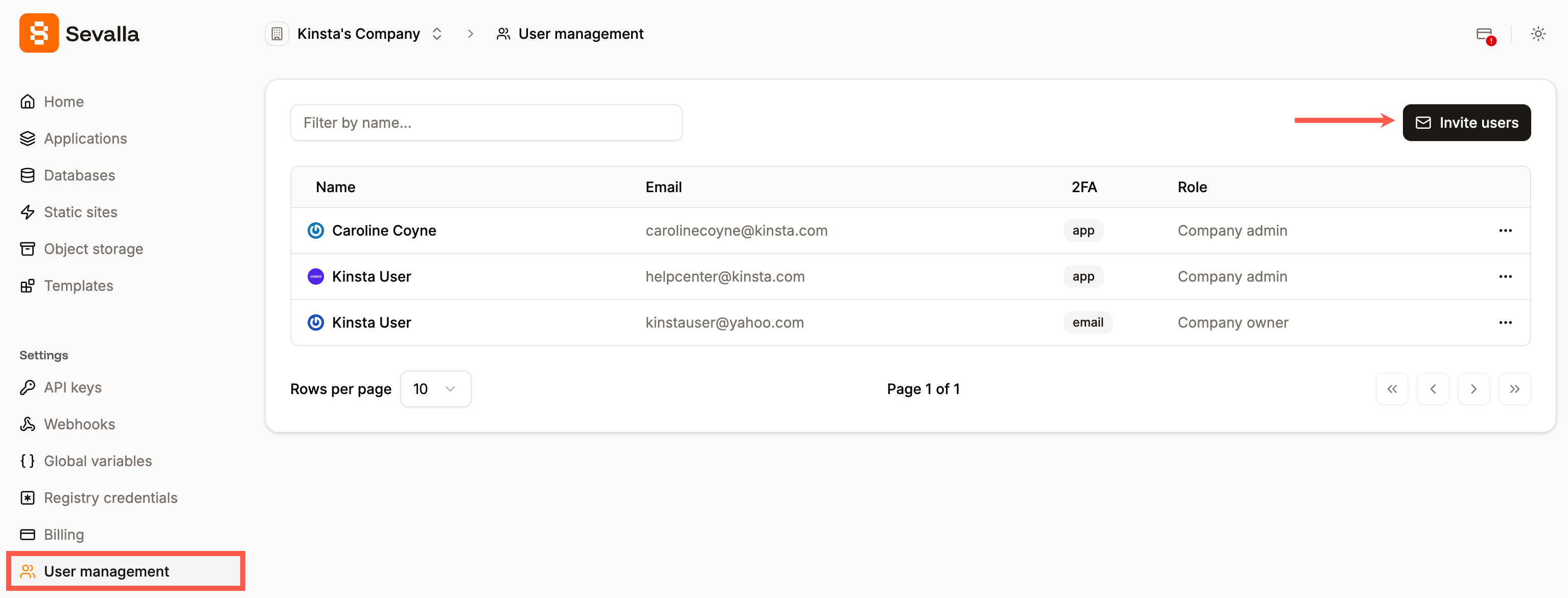Navigate to Object storage
1568x598 pixels.
93,248
